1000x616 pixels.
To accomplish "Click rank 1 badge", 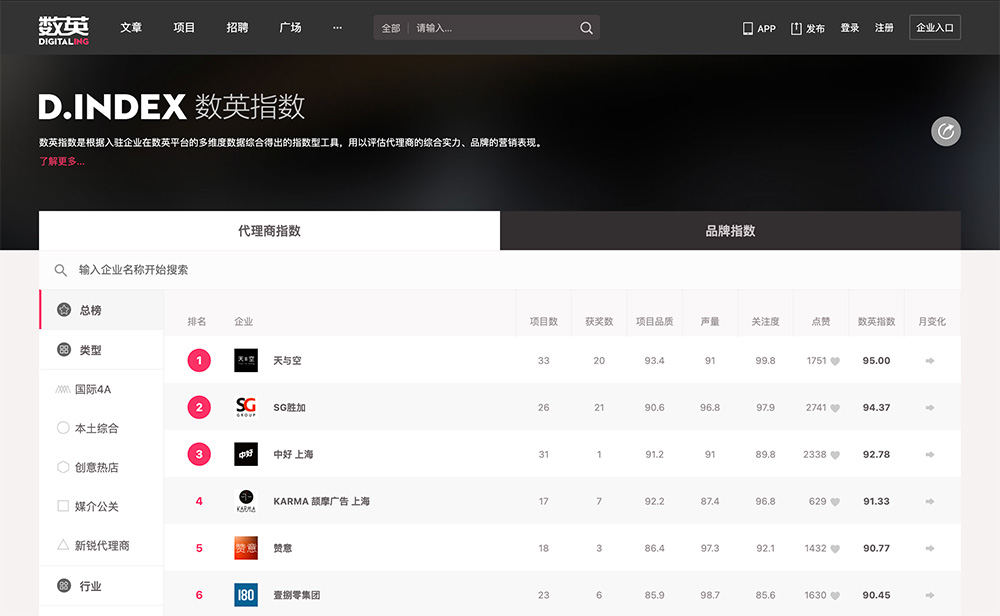I will (199, 360).
